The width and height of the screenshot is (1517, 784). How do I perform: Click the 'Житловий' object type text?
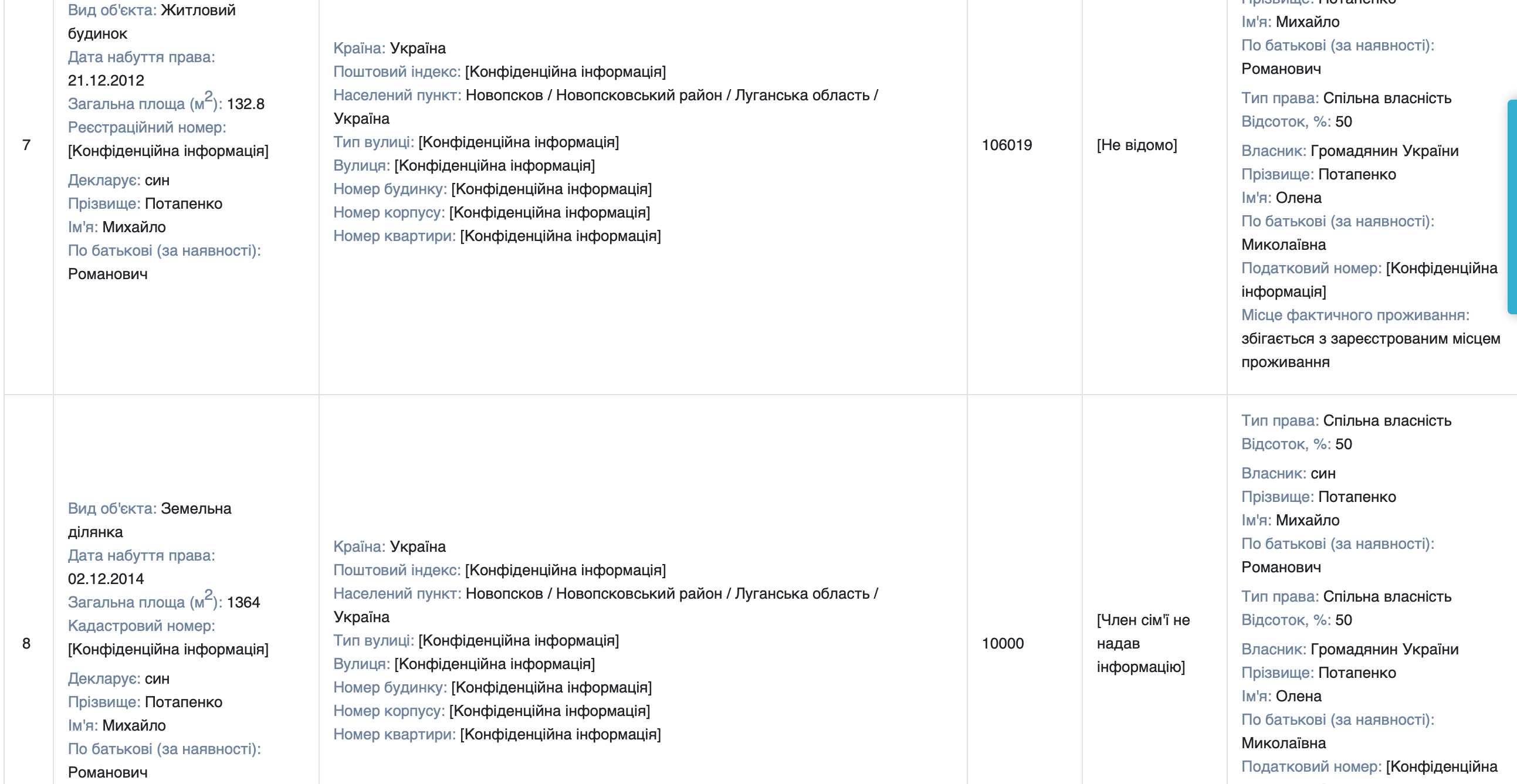point(198,10)
